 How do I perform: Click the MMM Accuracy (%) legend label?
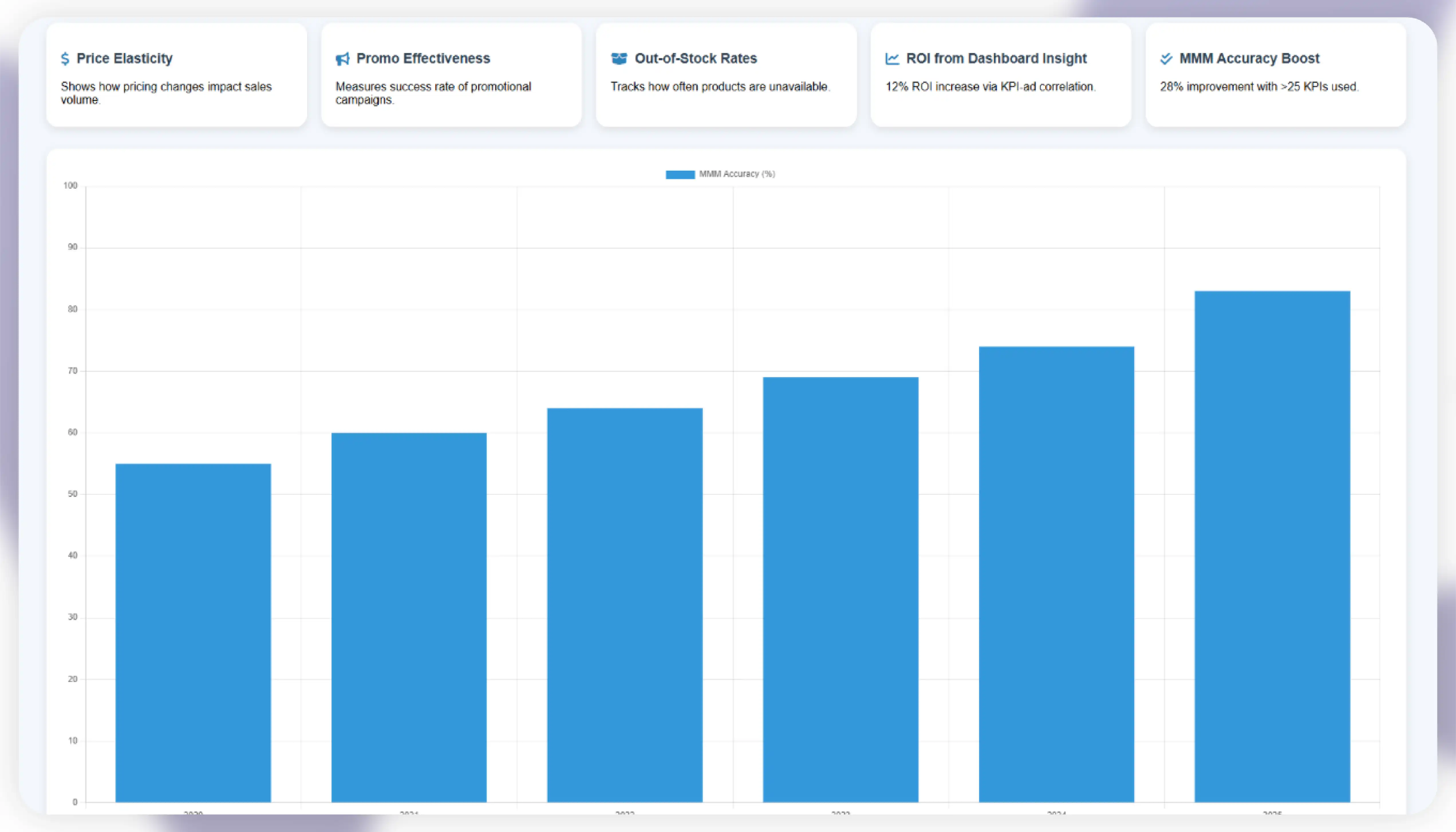click(x=736, y=174)
